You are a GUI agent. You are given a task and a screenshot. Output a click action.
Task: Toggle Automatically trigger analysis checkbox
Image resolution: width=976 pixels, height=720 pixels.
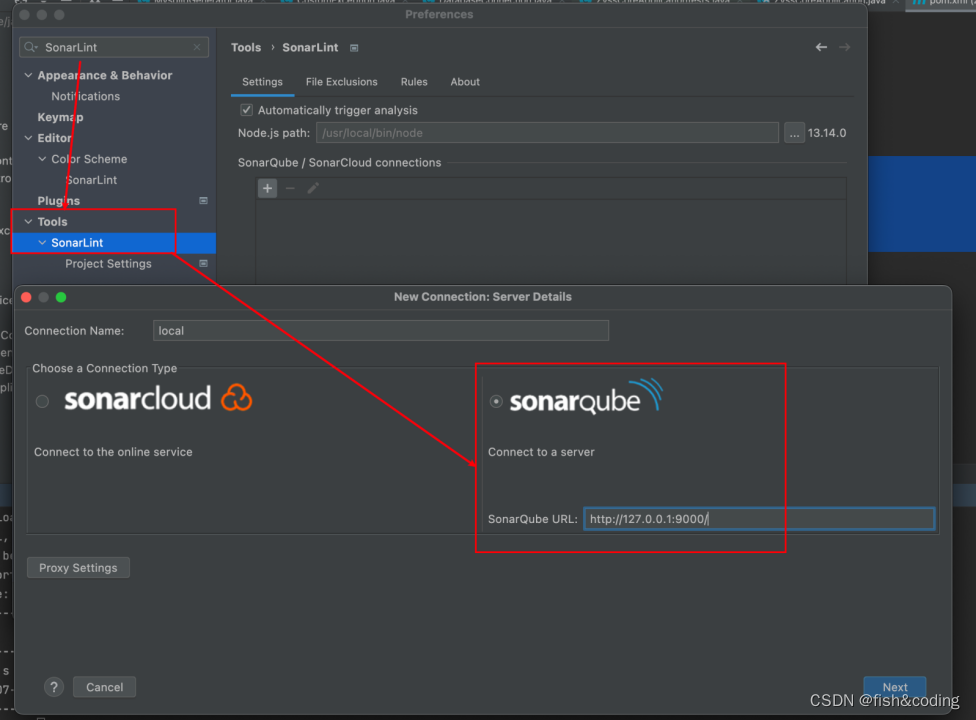coord(246,110)
